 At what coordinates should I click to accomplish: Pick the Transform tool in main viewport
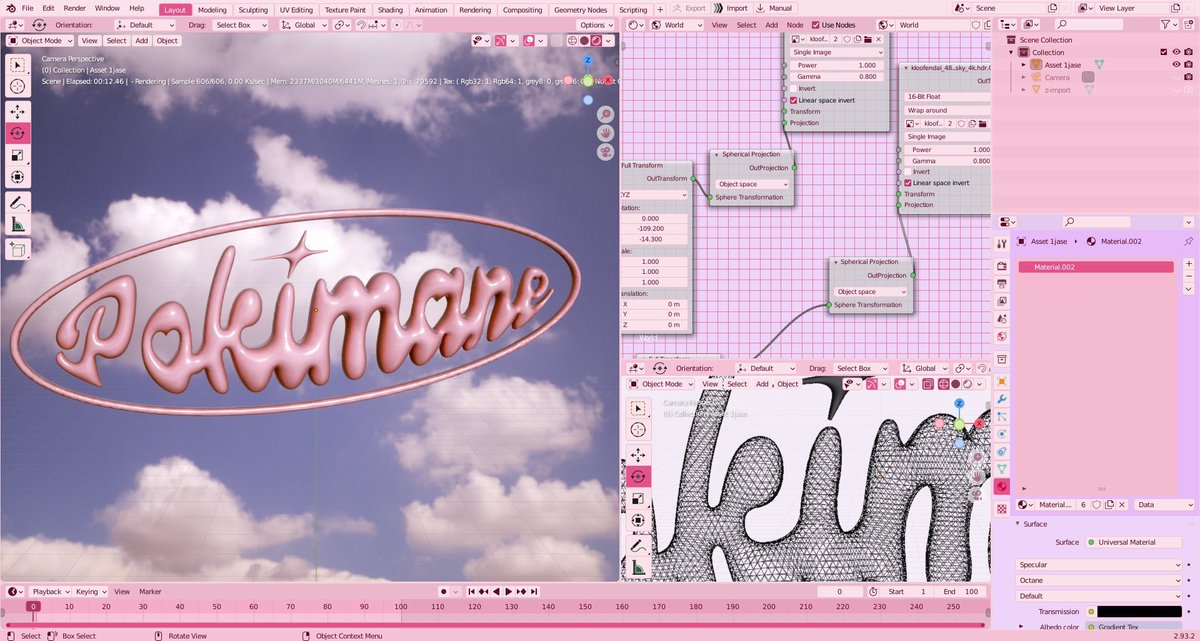(x=18, y=177)
